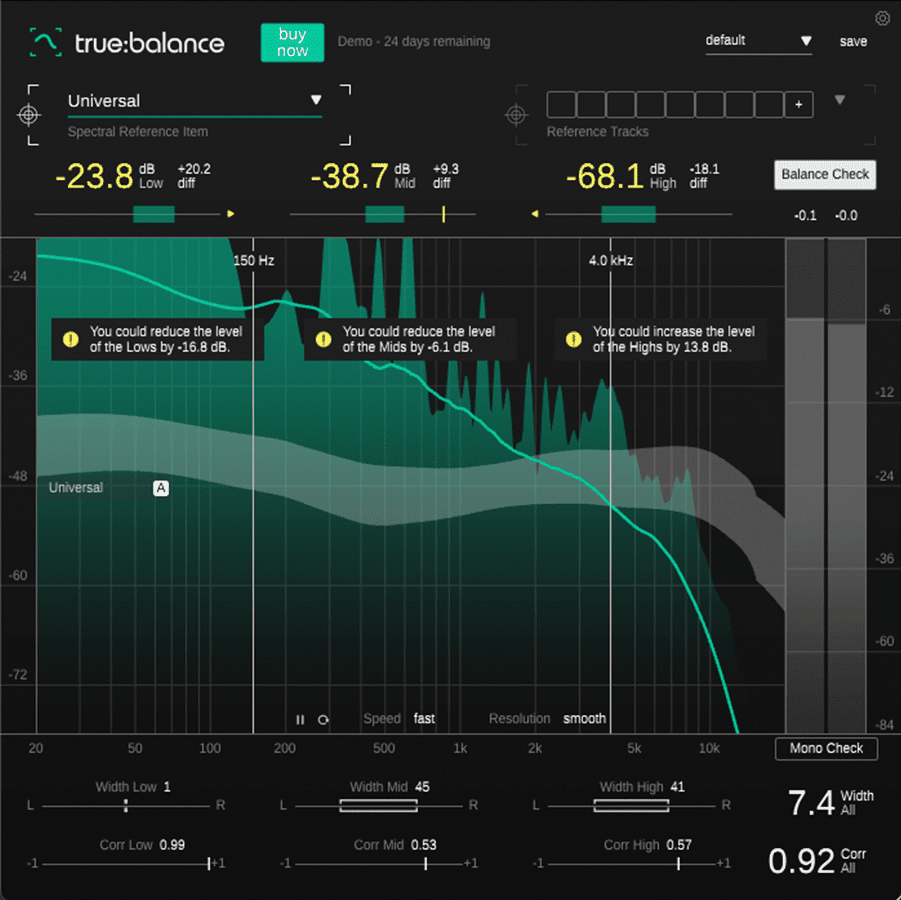Select the last empty reference track slot
Viewport: 901px width, 900px height.
click(x=769, y=105)
